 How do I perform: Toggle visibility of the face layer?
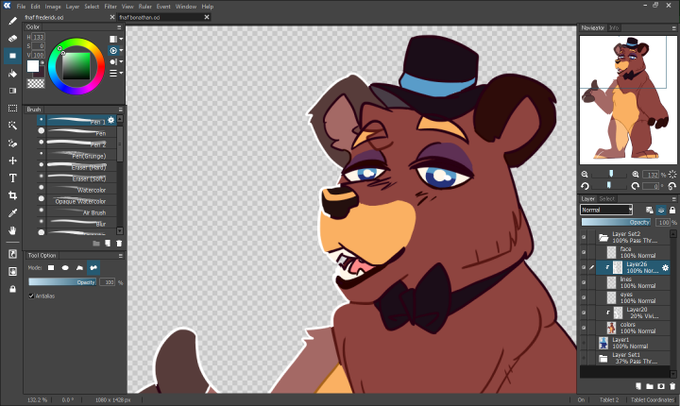(584, 252)
